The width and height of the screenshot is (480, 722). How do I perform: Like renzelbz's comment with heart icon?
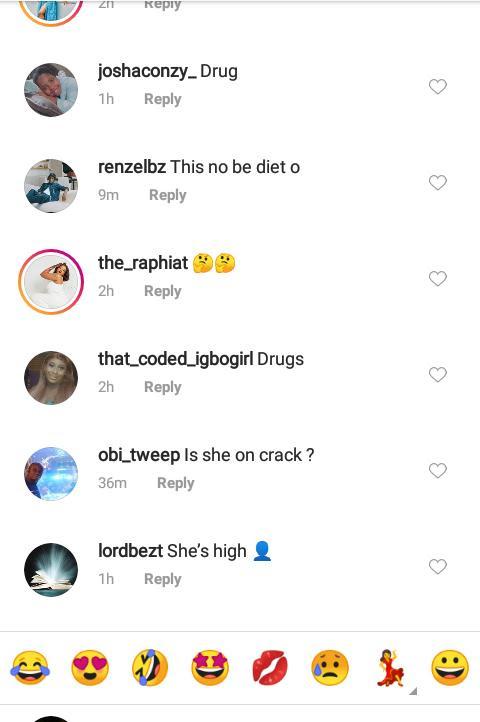click(x=438, y=182)
